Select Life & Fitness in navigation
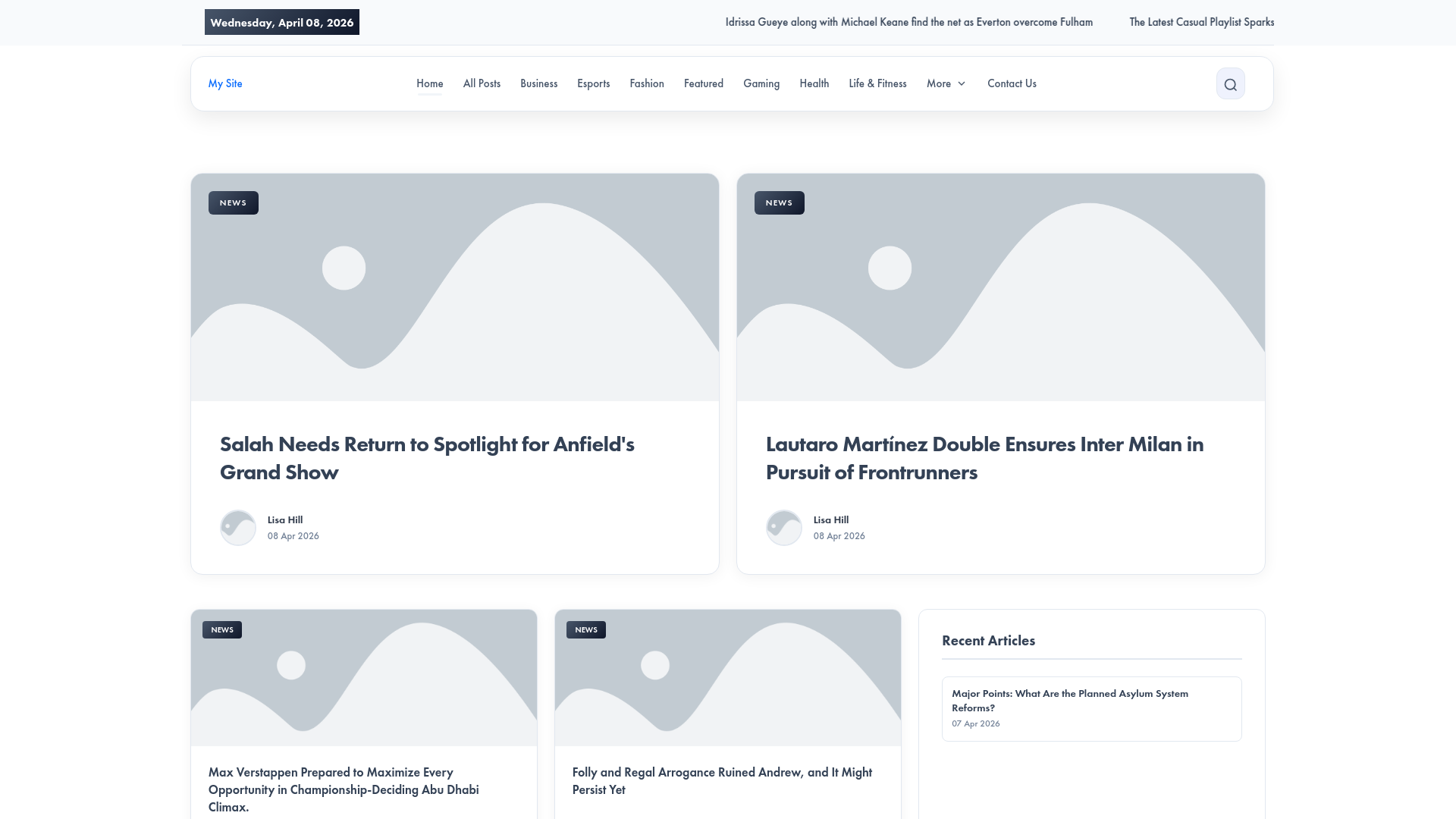1456x819 pixels. pyautogui.click(x=877, y=83)
